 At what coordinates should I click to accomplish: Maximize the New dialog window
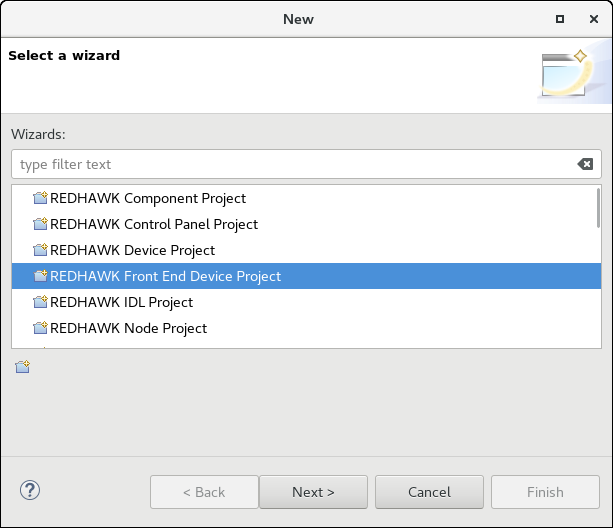click(x=559, y=19)
